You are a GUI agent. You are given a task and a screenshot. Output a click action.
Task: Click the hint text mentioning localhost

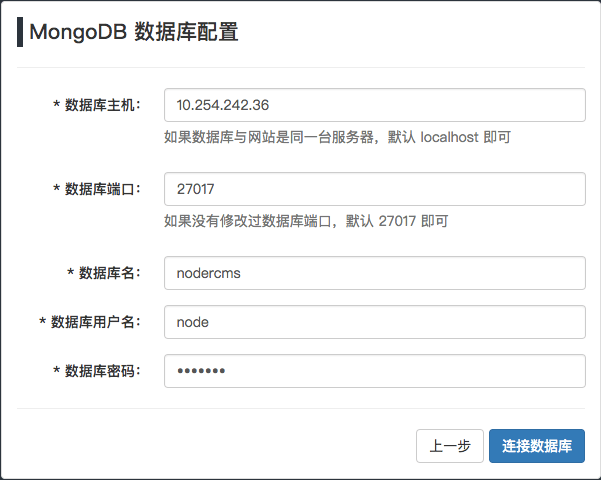tap(337, 137)
